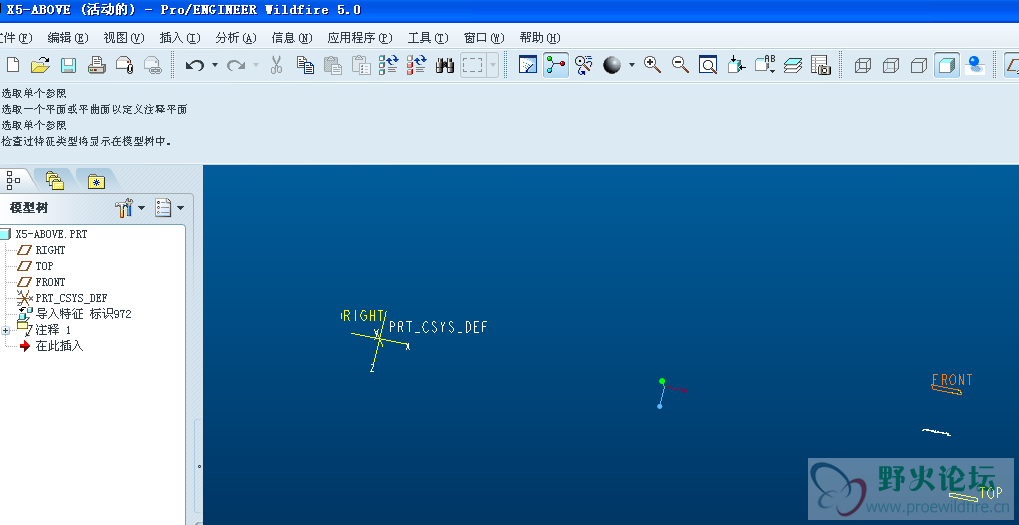The image size is (1019, 525).
Task: Click the paste special clipboard icon
Action: pos(361,65)
